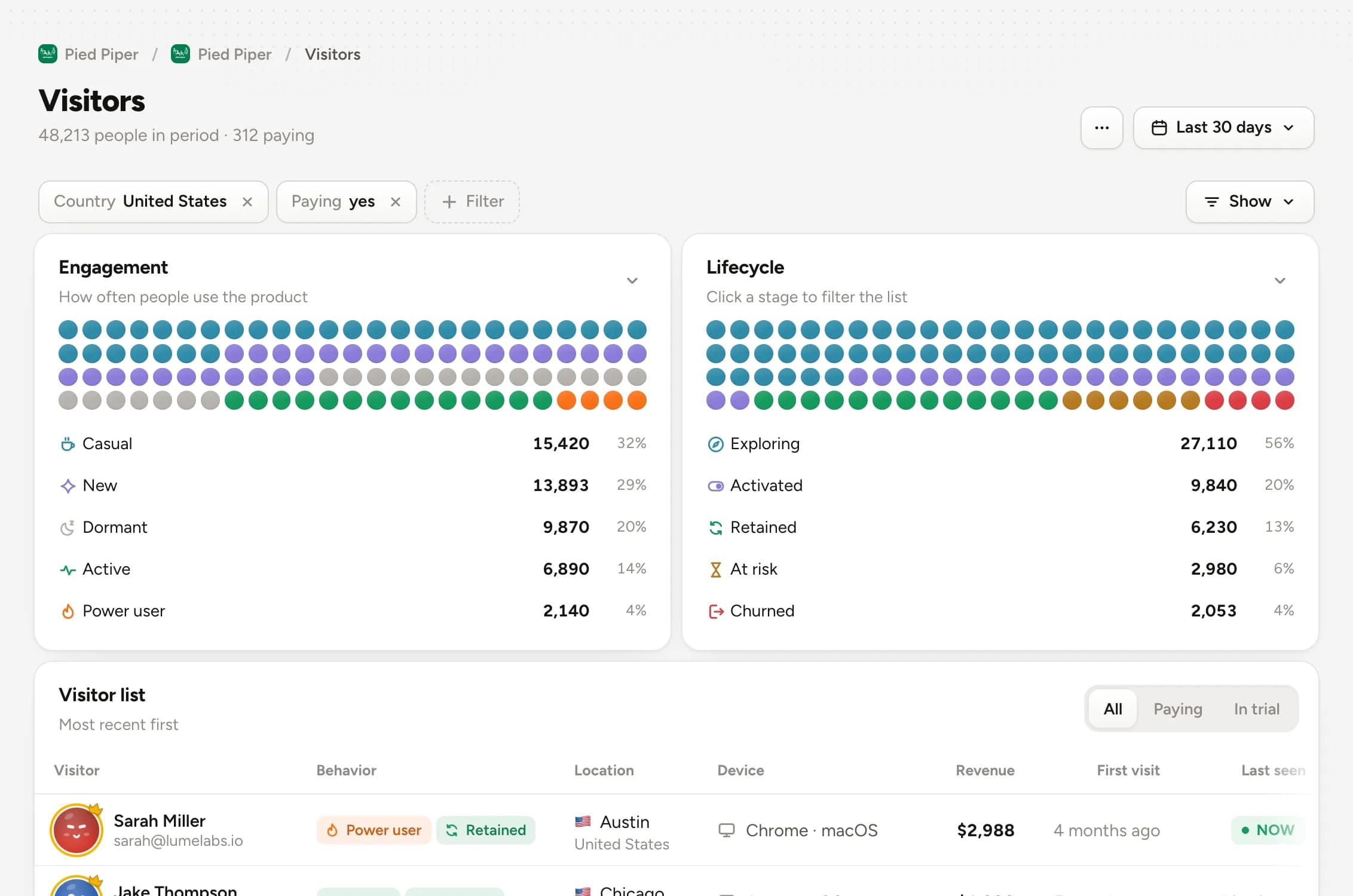Viewport: 1353px width, 896px height.
Task: Filter list by Exploring stage
Action: [x=1000, y=444]
